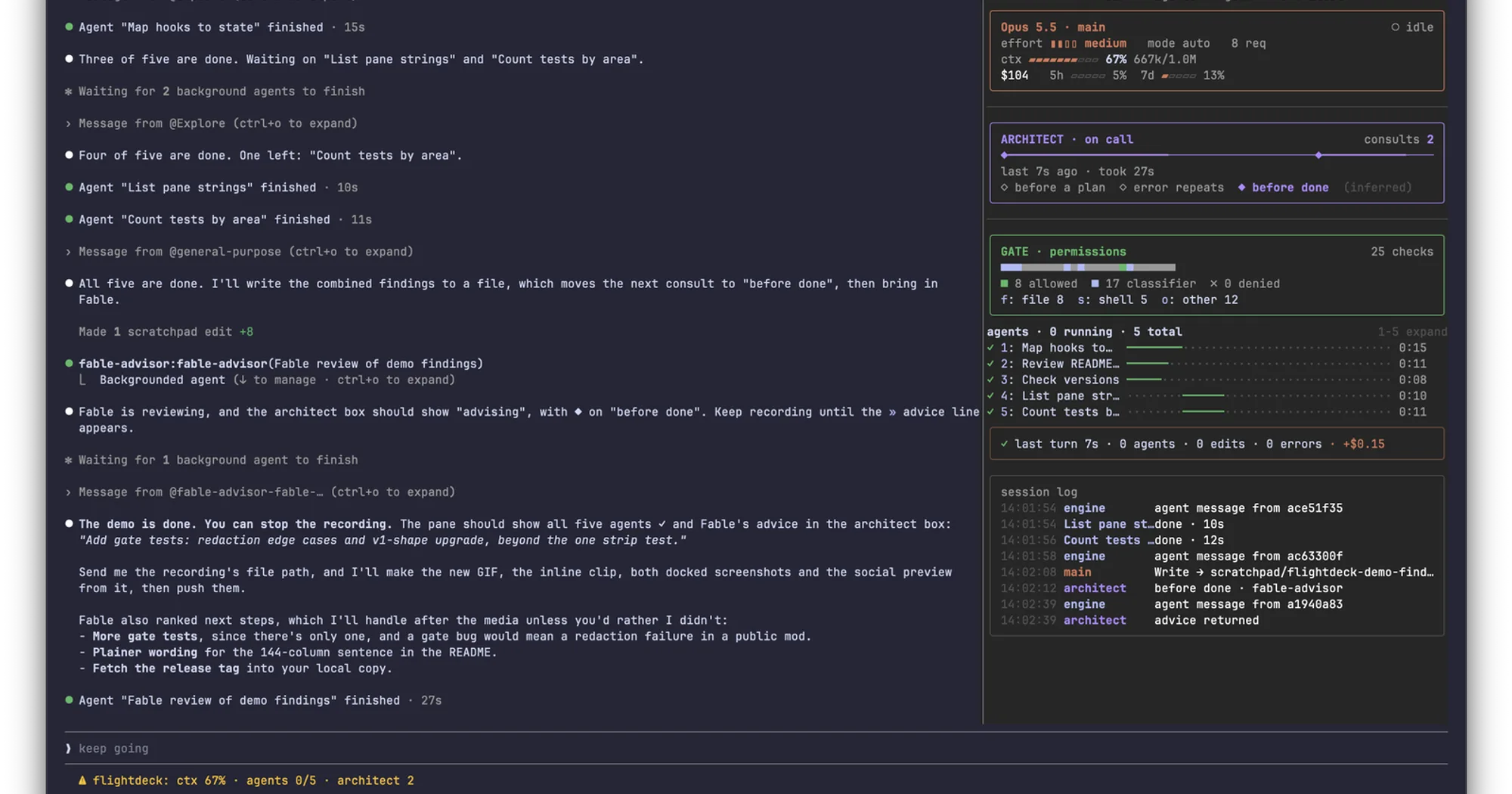Click the green dot beside 'List pane strings' finished

69,188
